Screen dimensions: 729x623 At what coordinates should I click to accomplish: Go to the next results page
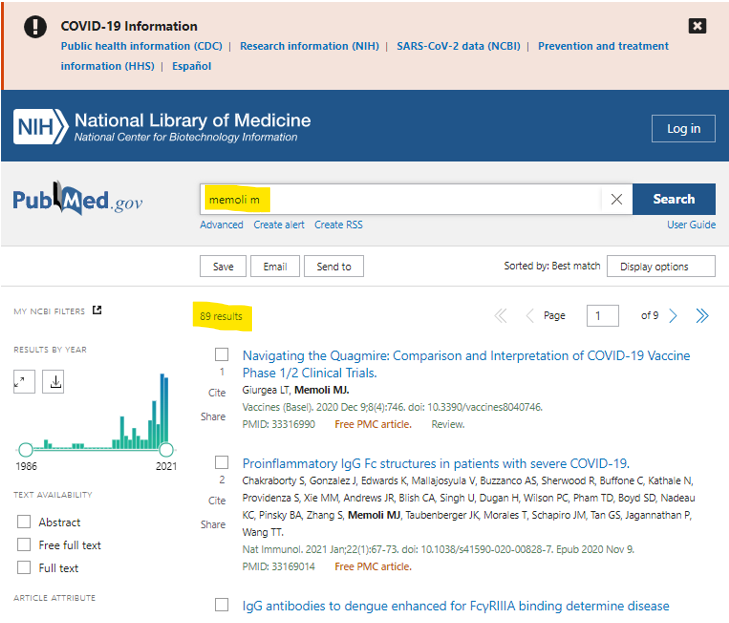pos(673,316)
